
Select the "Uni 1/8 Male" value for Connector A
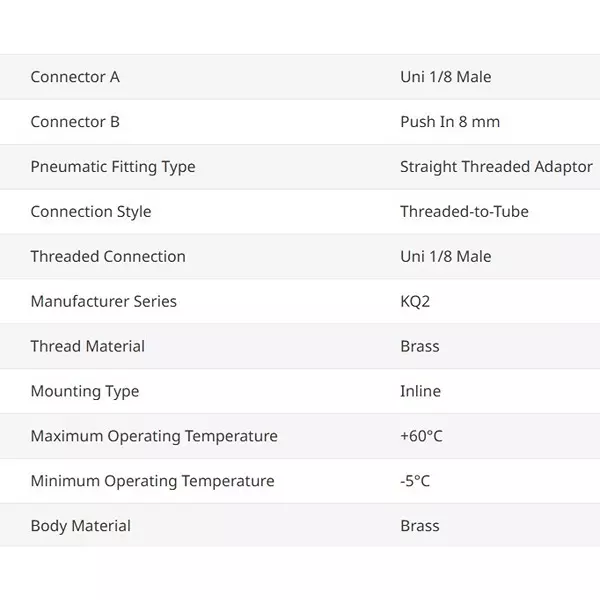[445, 77]
